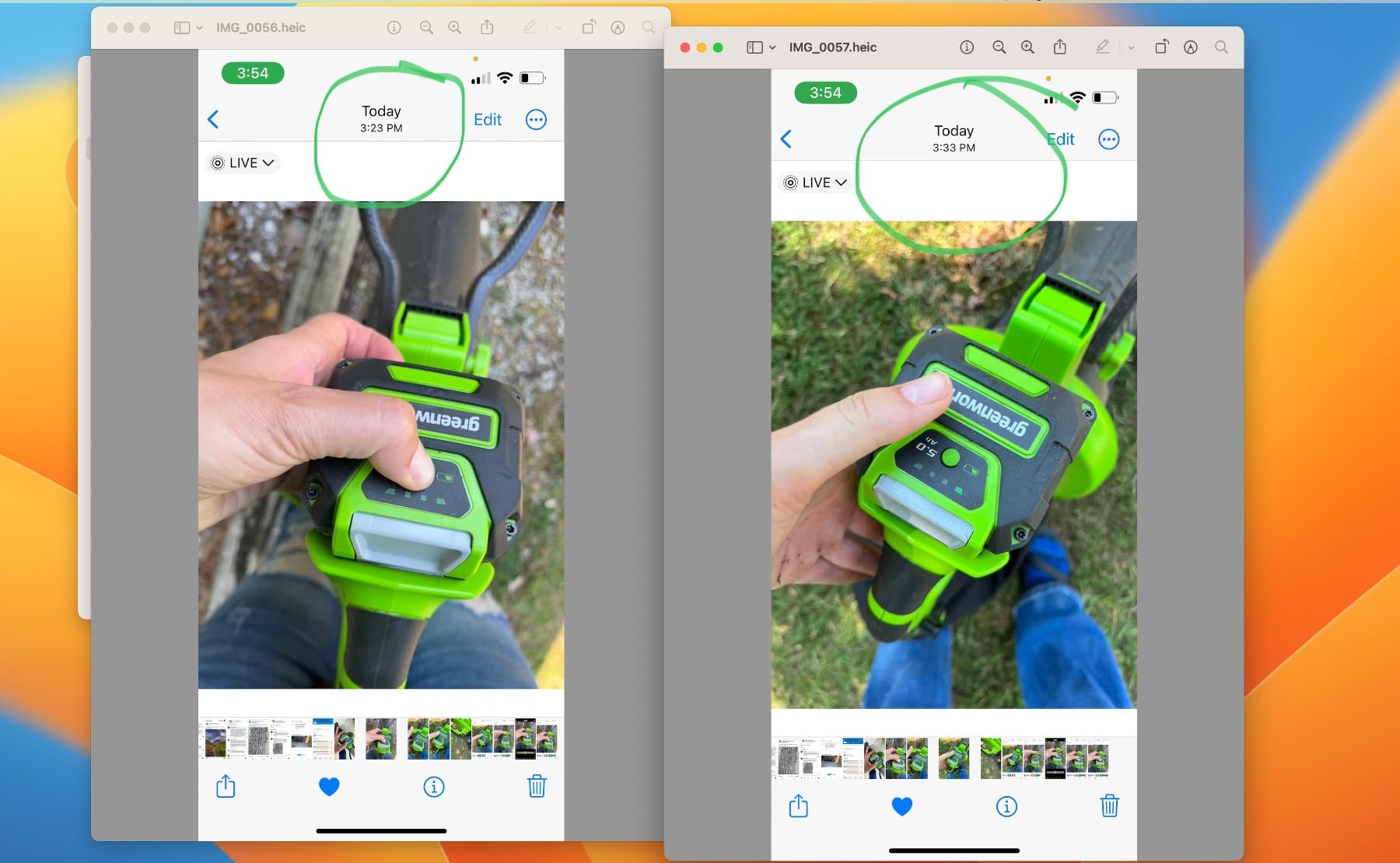Toggle sidebar view button in IMG_0056.heic window
Image resolution: width=1400 pixels, height=863 pixels.
click(x=182, y=28)
